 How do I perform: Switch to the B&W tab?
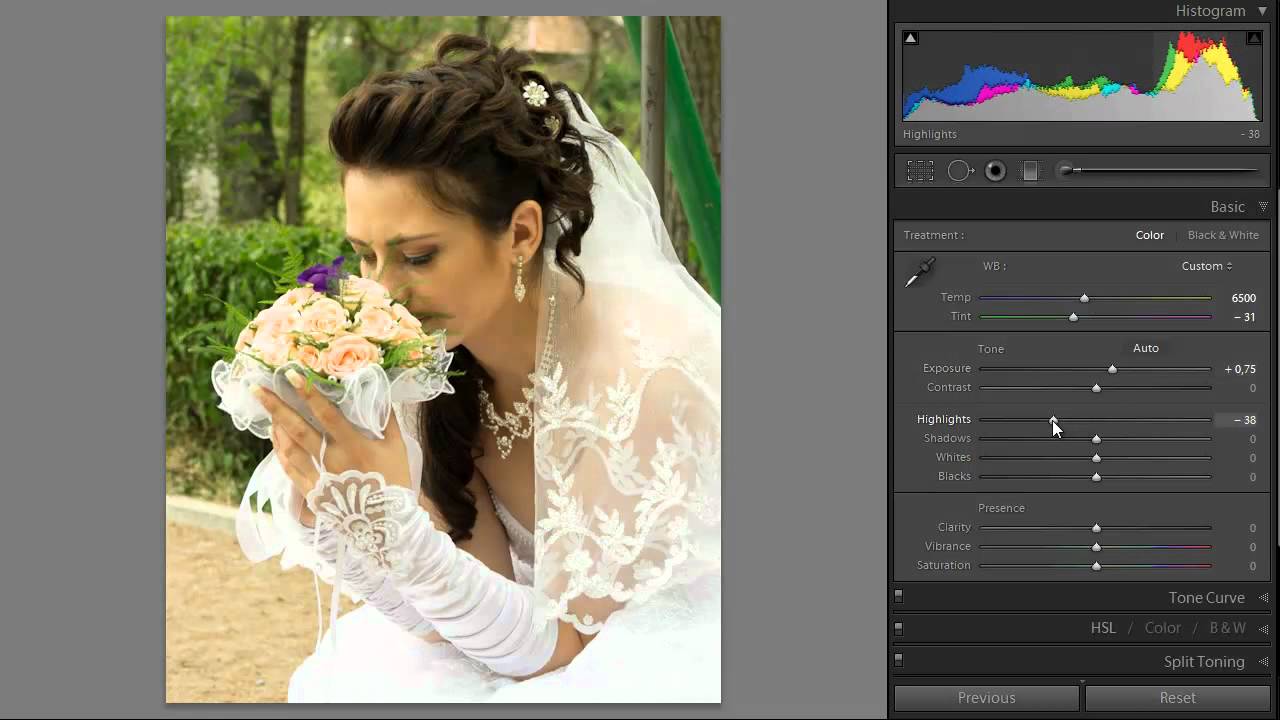1228,628
